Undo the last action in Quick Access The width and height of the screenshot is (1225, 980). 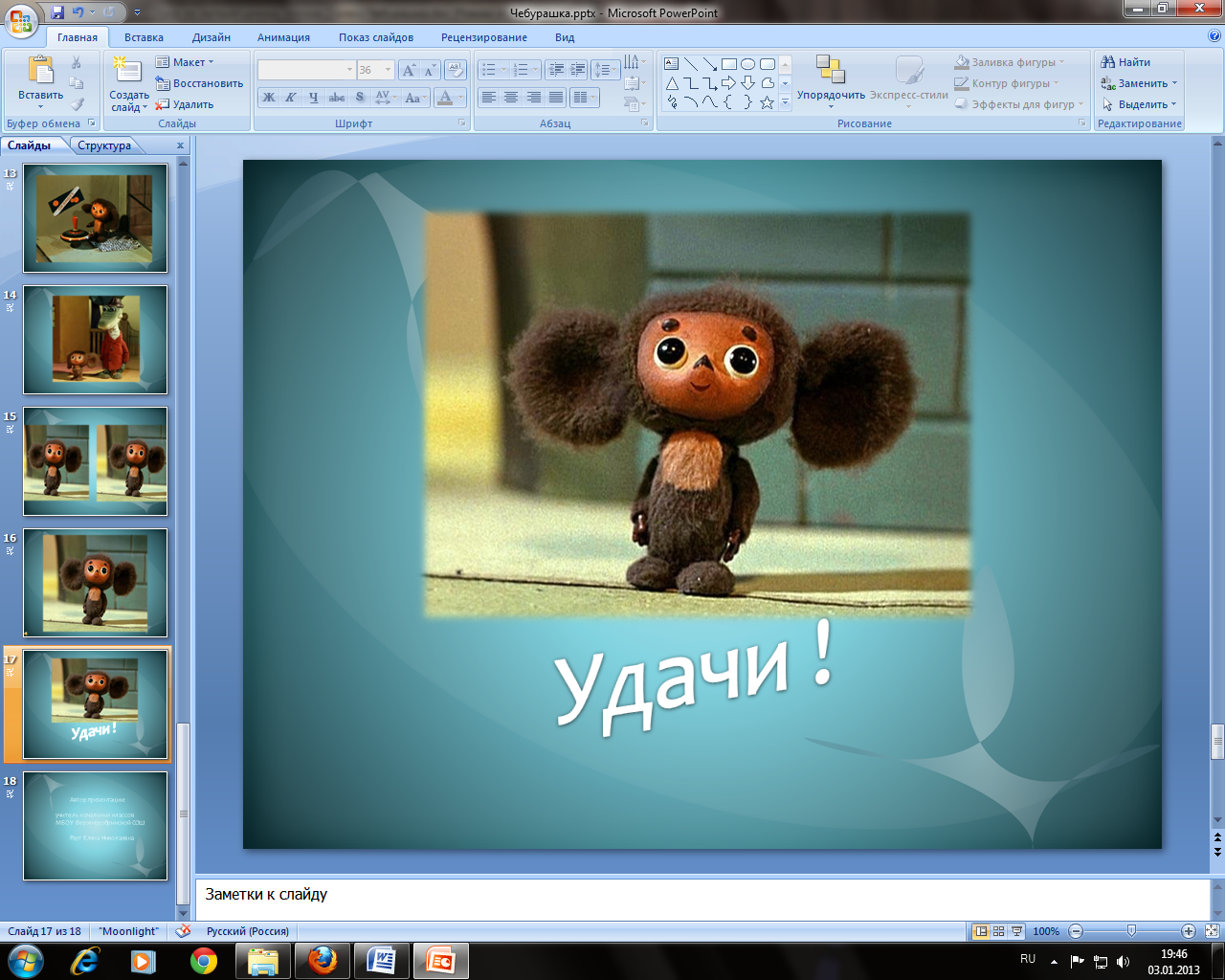click(x=78, y=12)
